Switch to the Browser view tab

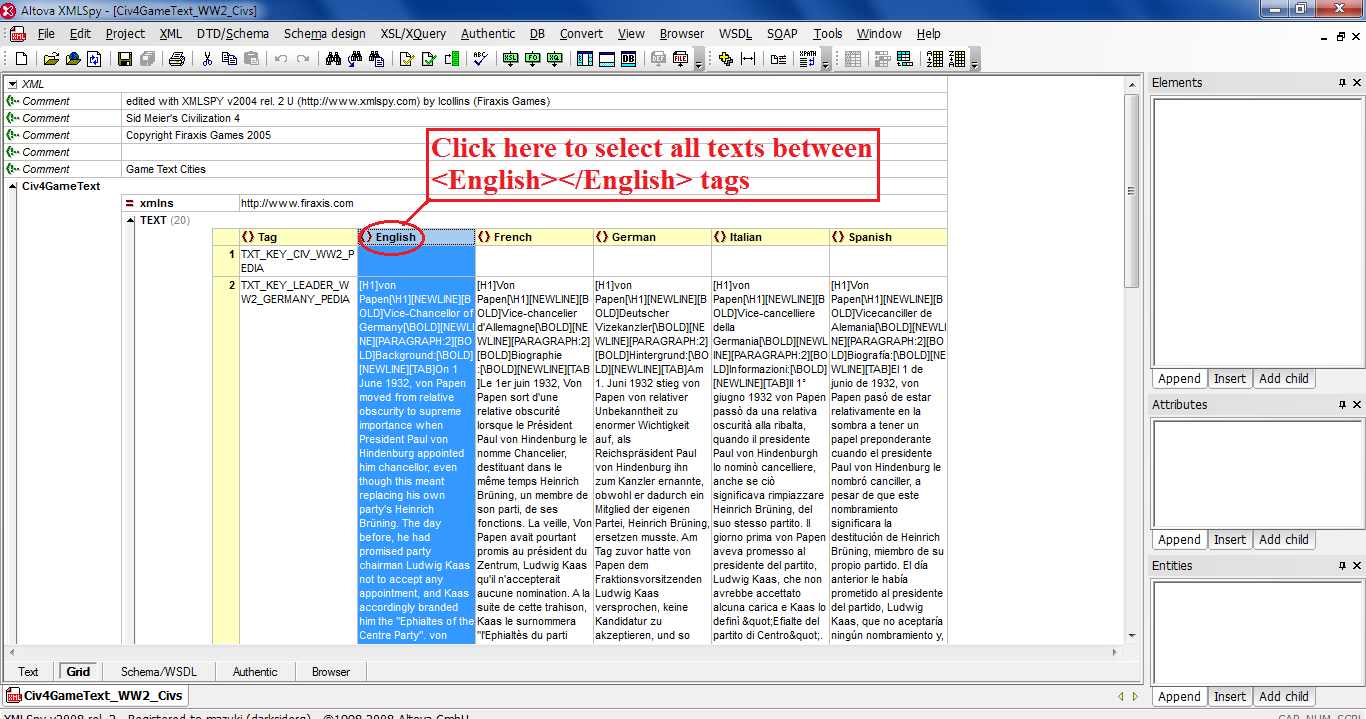click(331, 672)
